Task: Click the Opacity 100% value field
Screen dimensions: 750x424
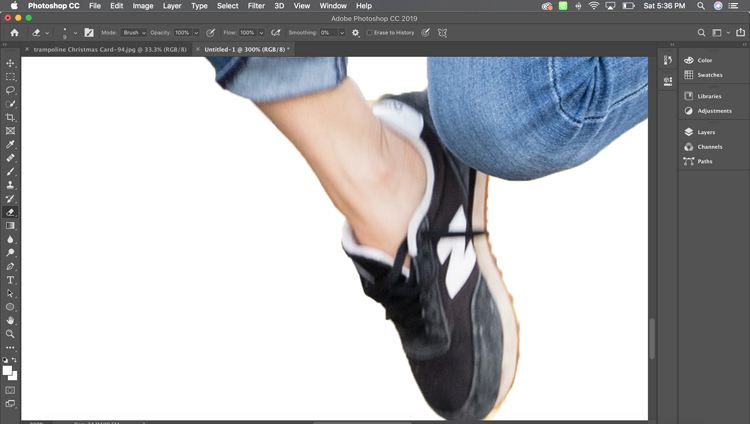Action: click(182, 33)
